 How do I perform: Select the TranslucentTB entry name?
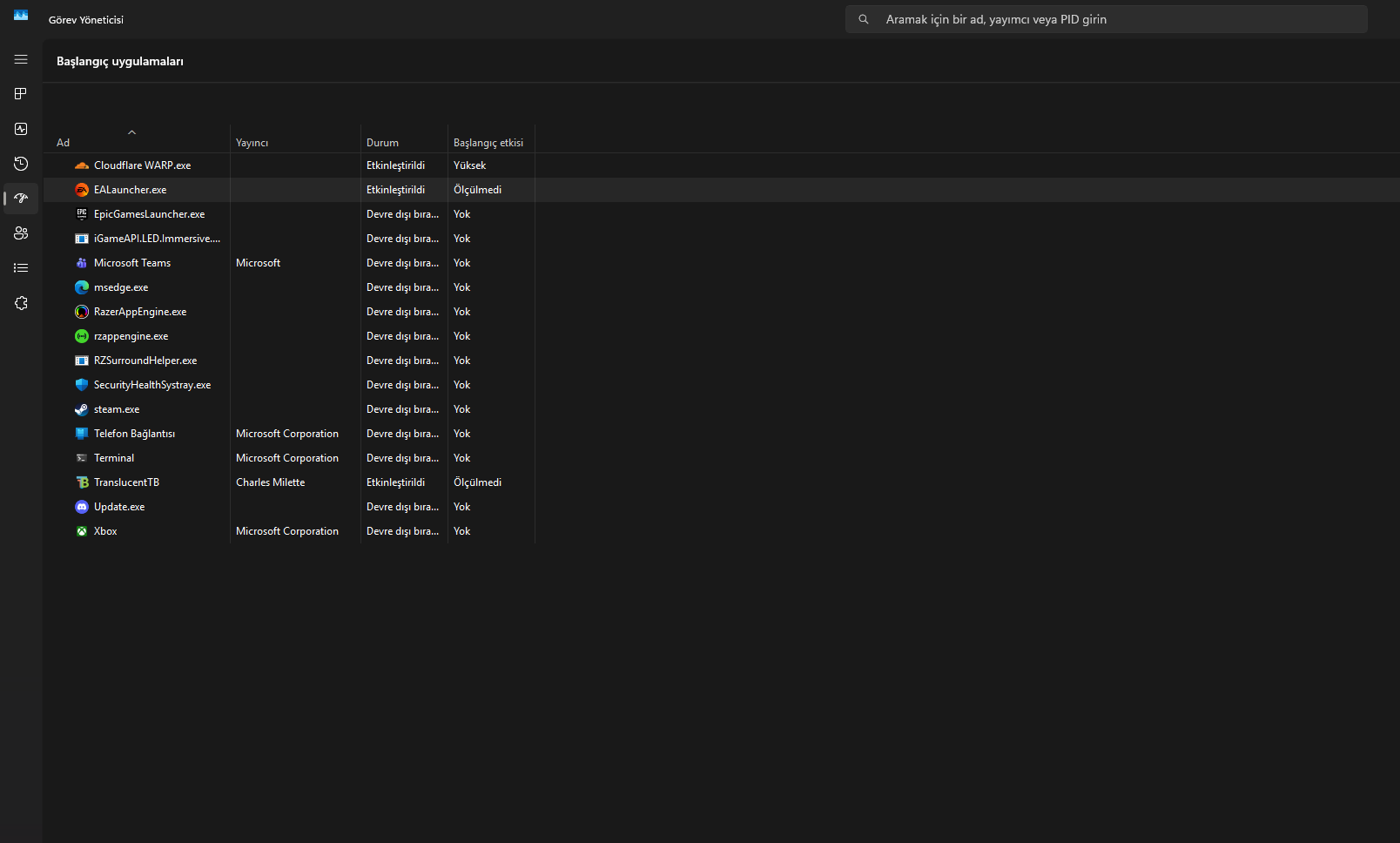[x=126, y=482]
